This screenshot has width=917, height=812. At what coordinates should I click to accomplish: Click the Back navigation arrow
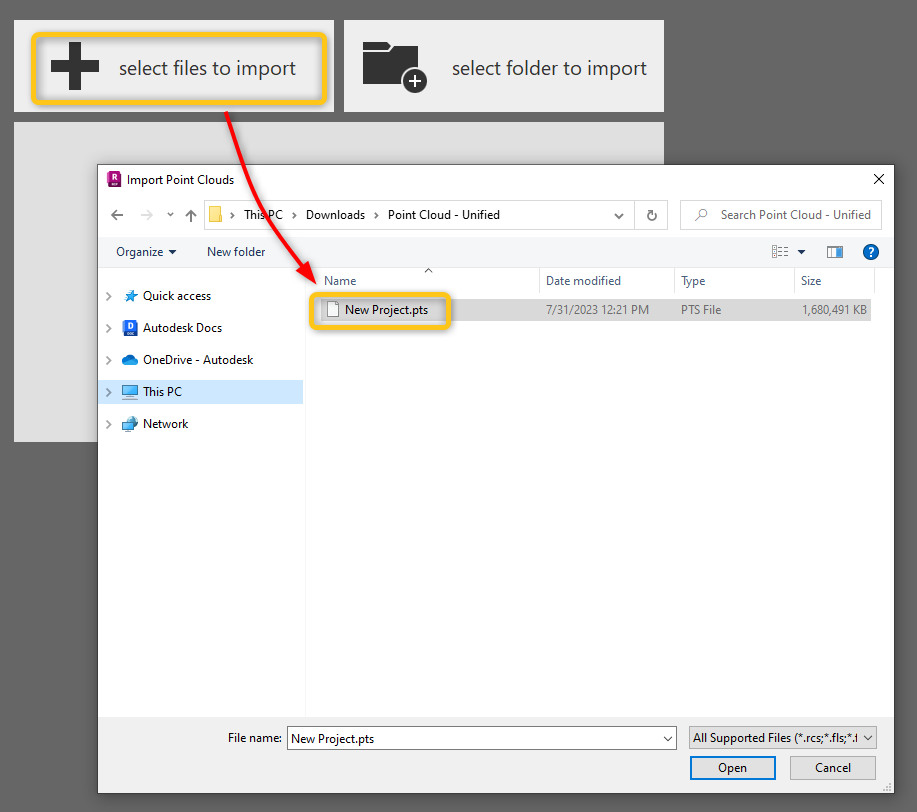[x=116, y=214]
